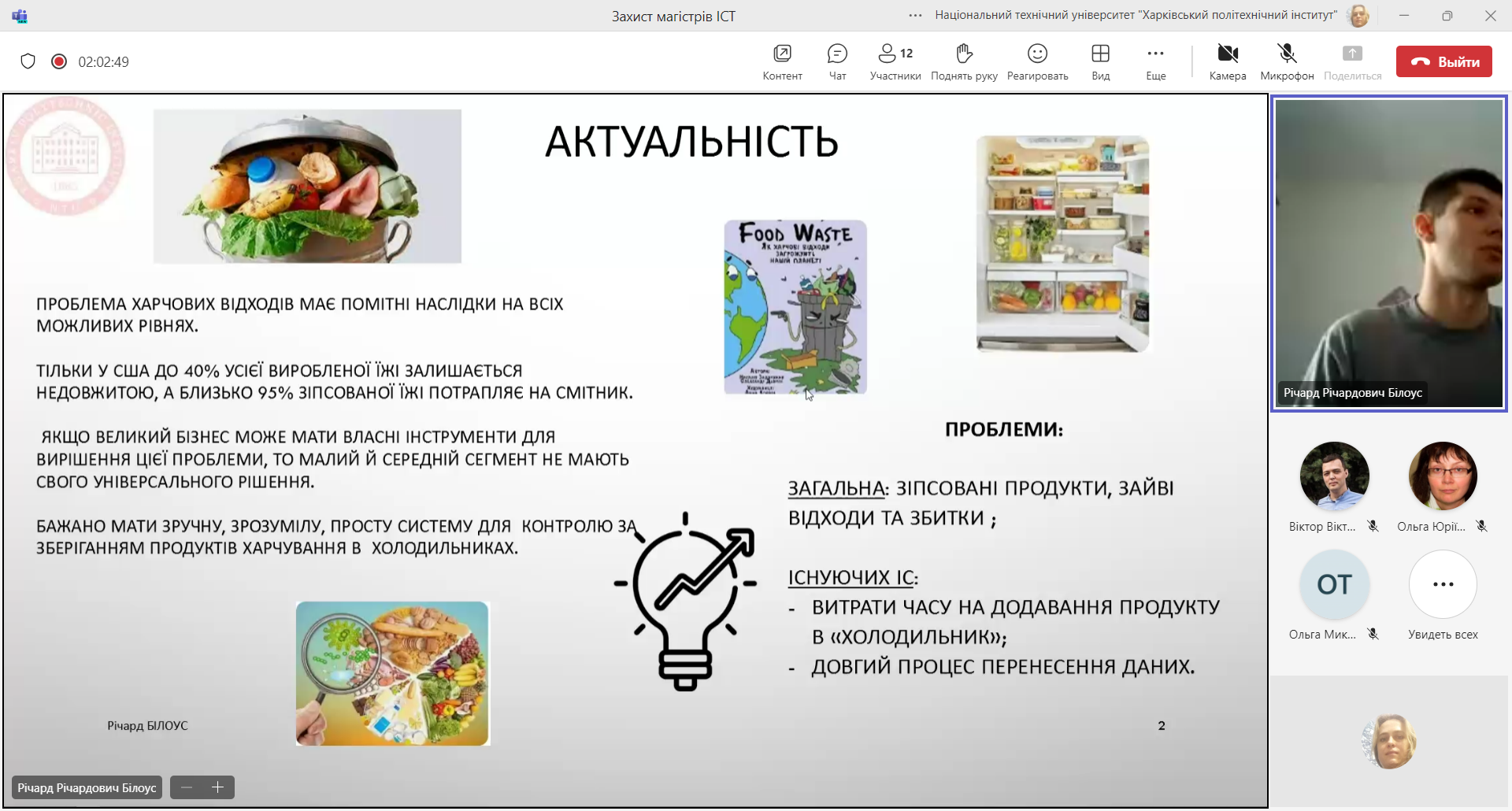Zoom out shared slide with minus

[x=187, y=787]
